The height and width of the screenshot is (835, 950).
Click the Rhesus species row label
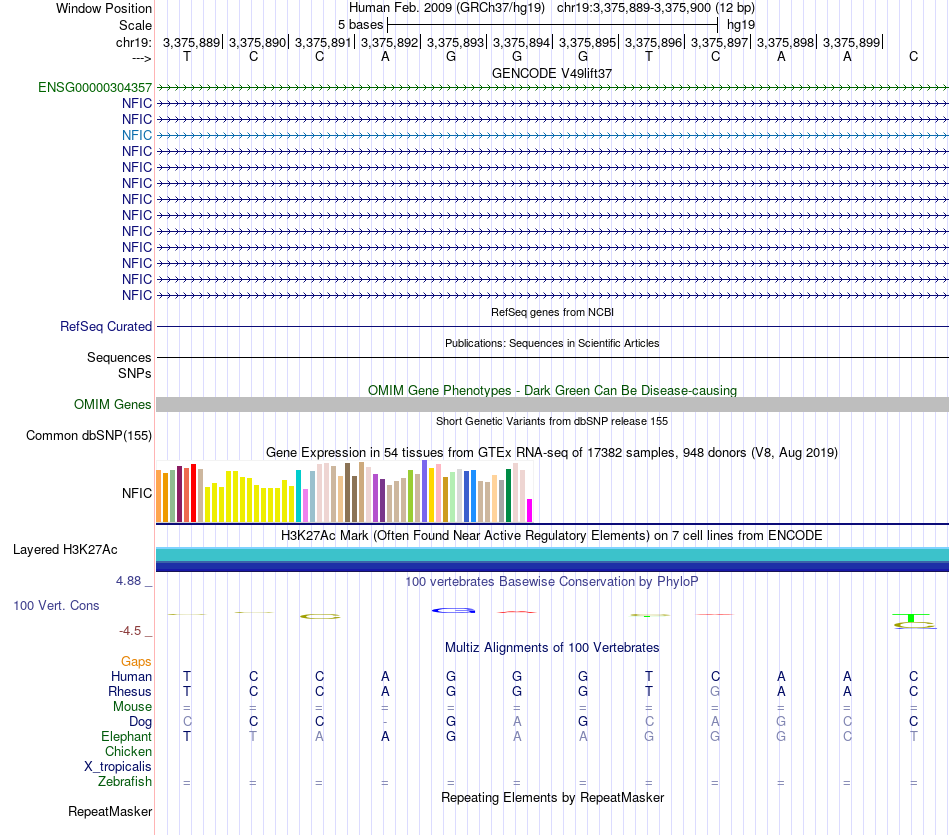[130, 691]
